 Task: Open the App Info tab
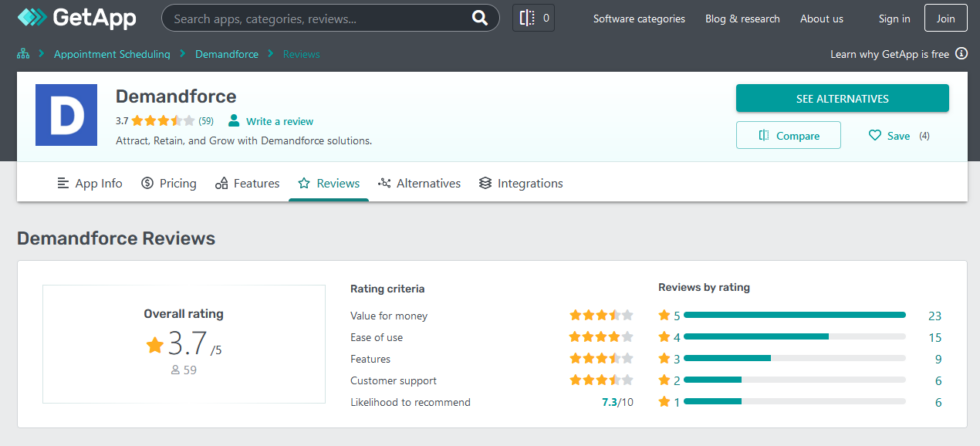(x=88, y=183)
